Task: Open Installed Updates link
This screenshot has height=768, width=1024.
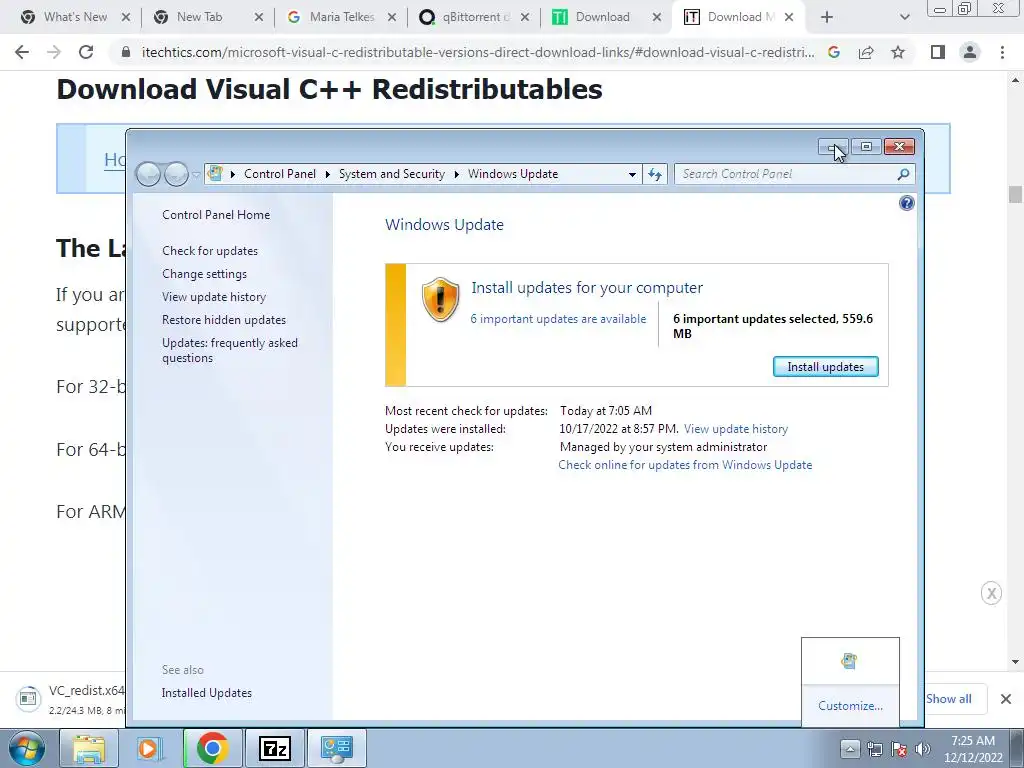Action: (206, 693)
